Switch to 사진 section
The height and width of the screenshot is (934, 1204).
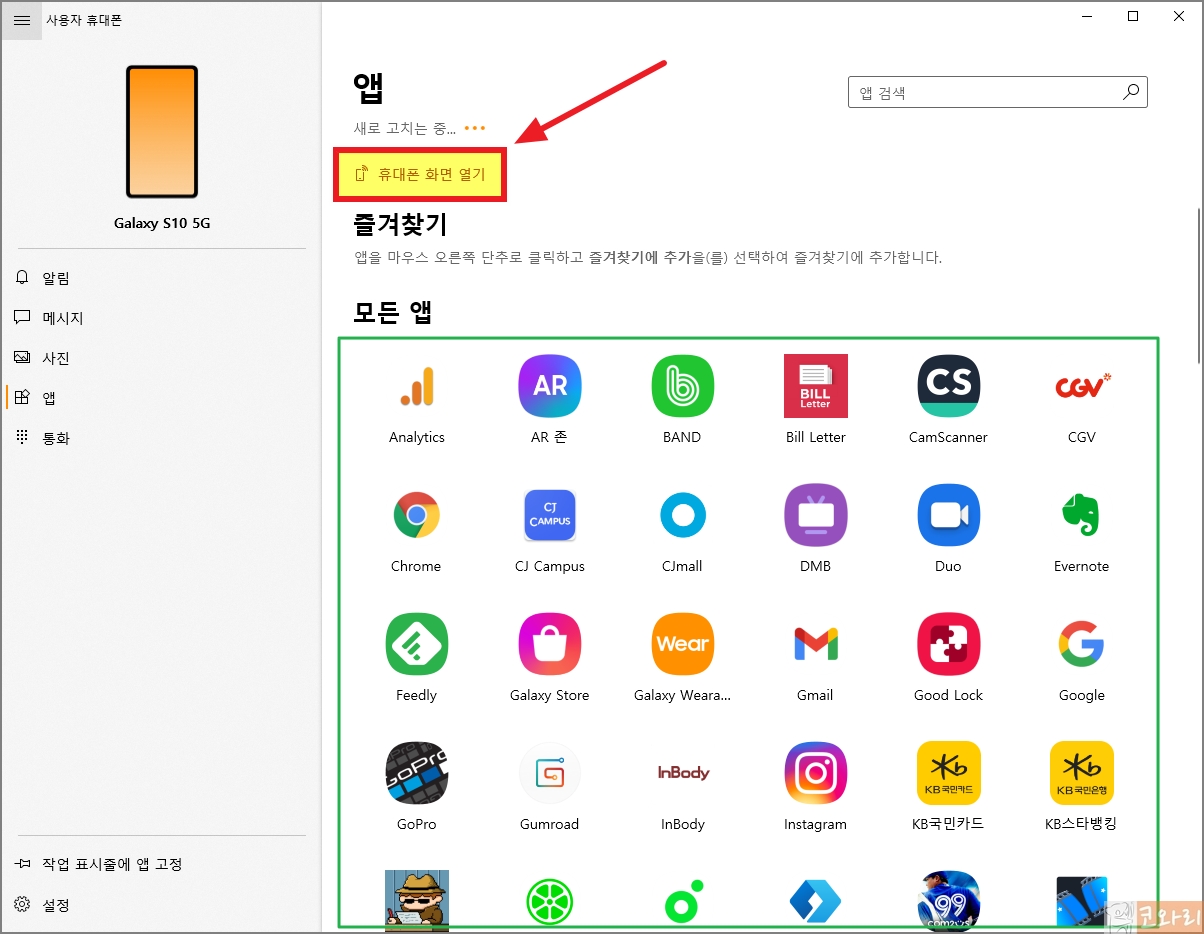pyautogui.click(x=160, y=358)
